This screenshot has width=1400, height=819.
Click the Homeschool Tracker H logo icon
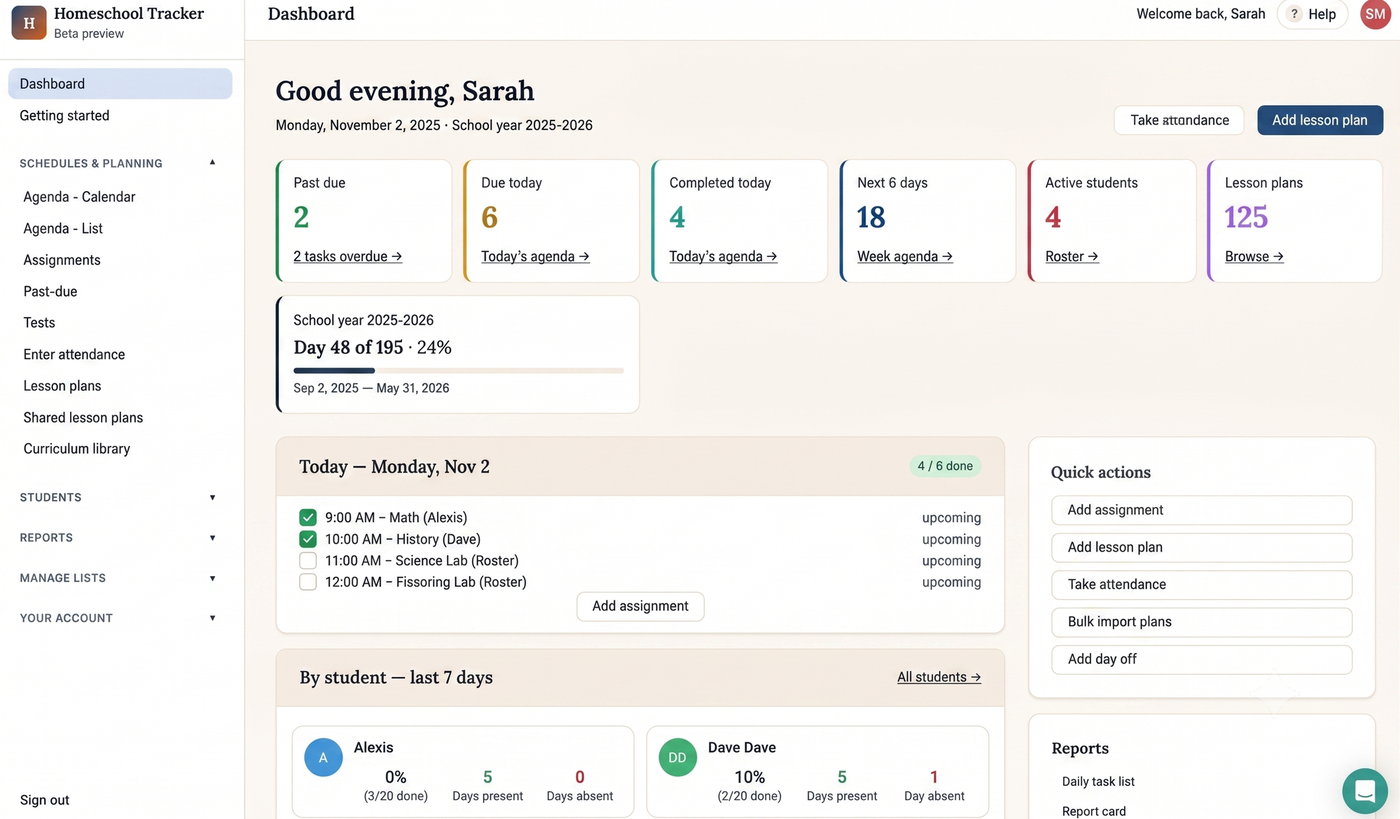[x=29, y=22]
